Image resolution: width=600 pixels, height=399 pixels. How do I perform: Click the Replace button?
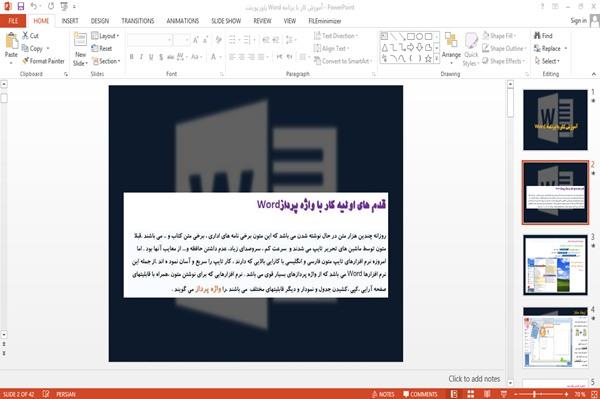(x=550, y=48)
